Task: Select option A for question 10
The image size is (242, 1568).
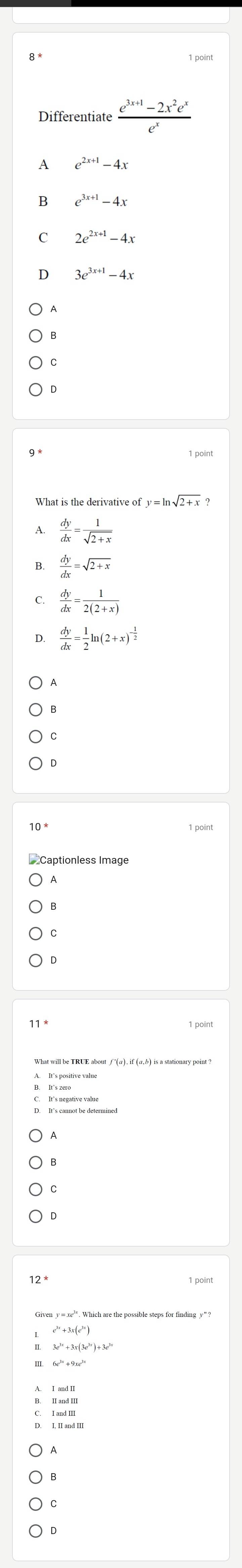Action: 37,879
